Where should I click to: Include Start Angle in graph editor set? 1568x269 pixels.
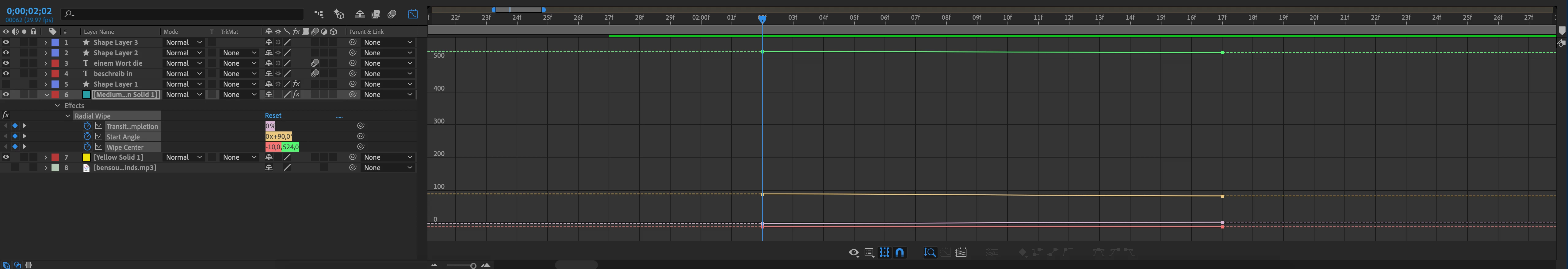tap(98, 137)
